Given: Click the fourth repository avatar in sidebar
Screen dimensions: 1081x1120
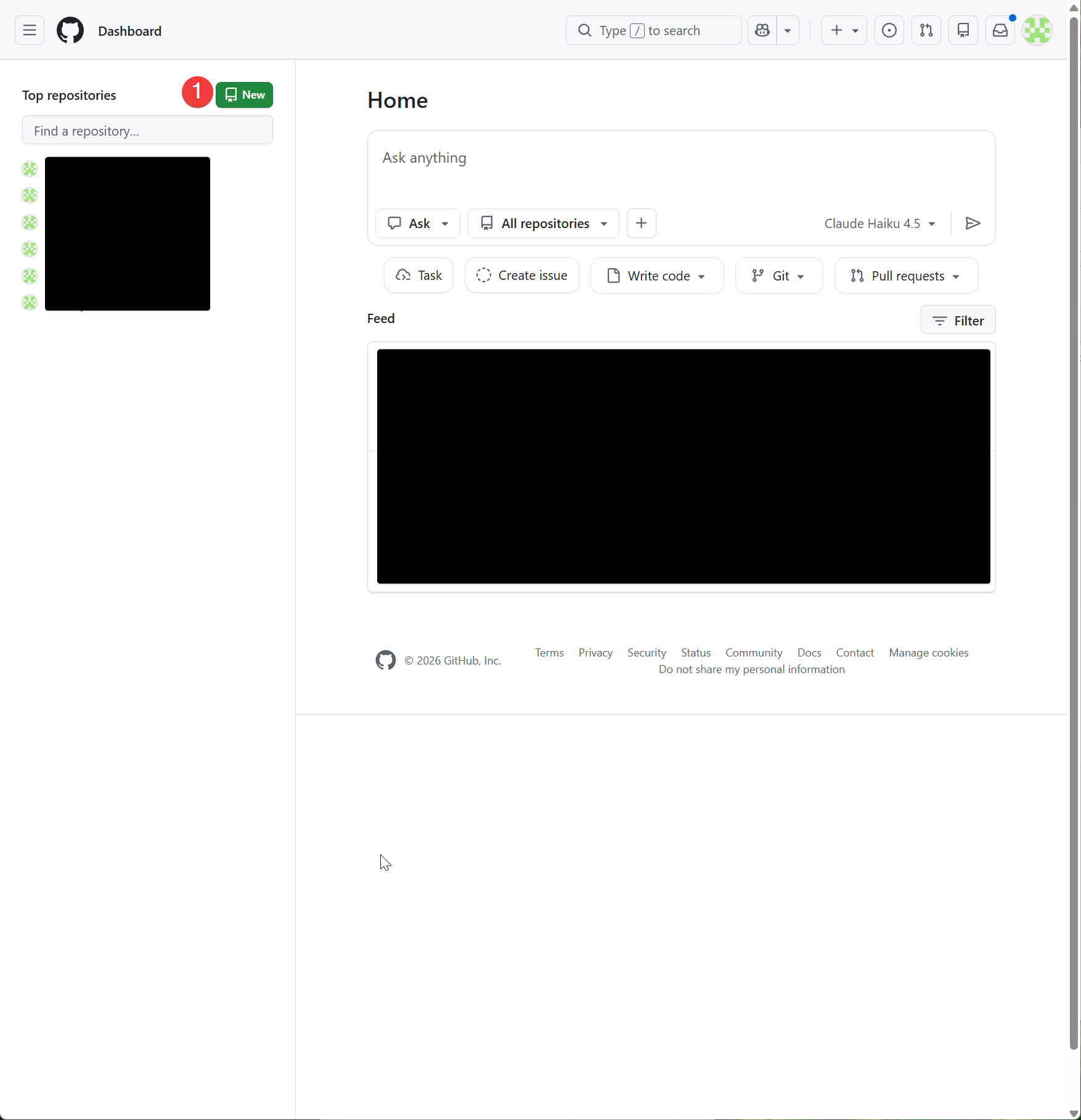Looking at the screenshot, I should pos(30,249).
